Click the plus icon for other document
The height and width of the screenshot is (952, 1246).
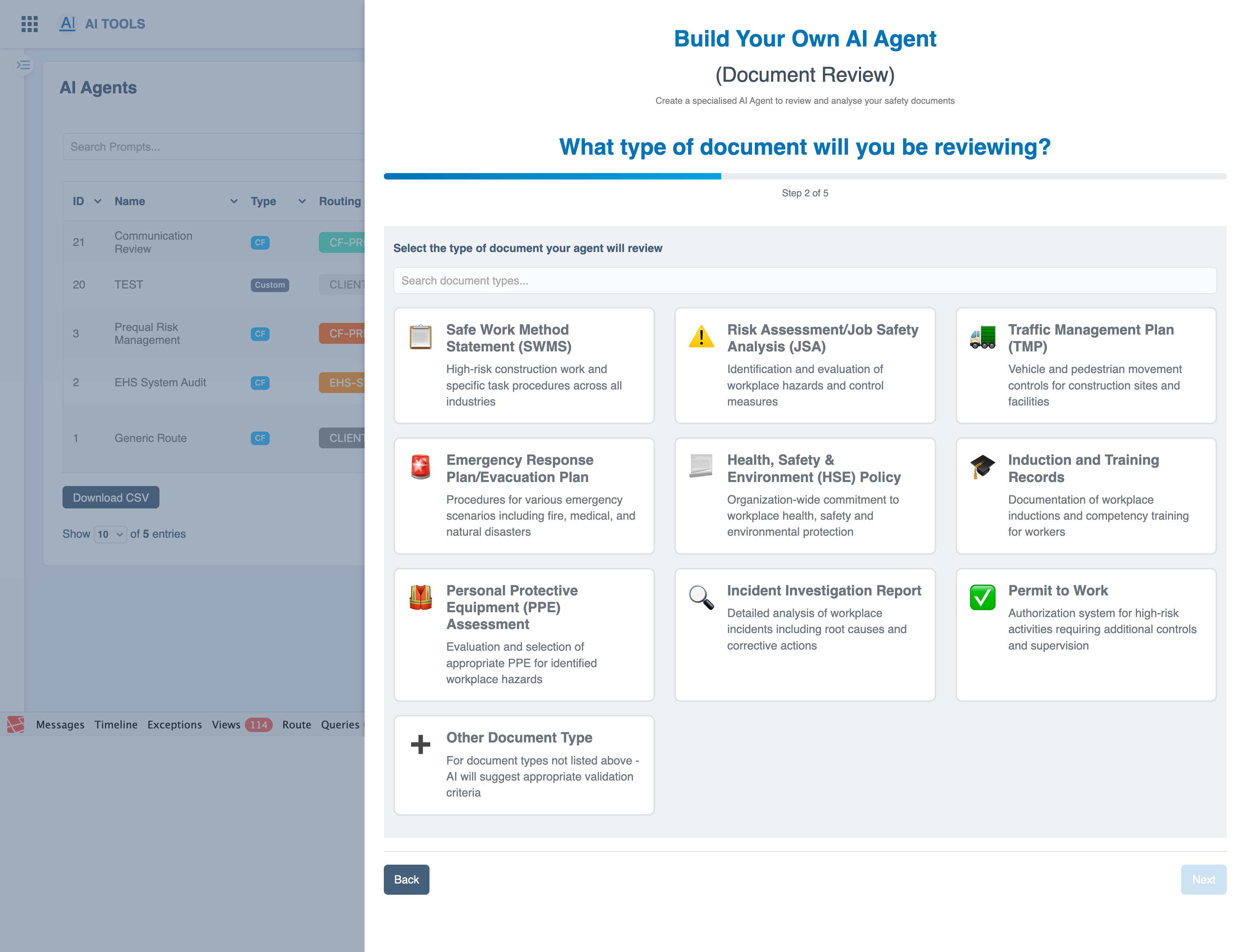coord(420,744)
